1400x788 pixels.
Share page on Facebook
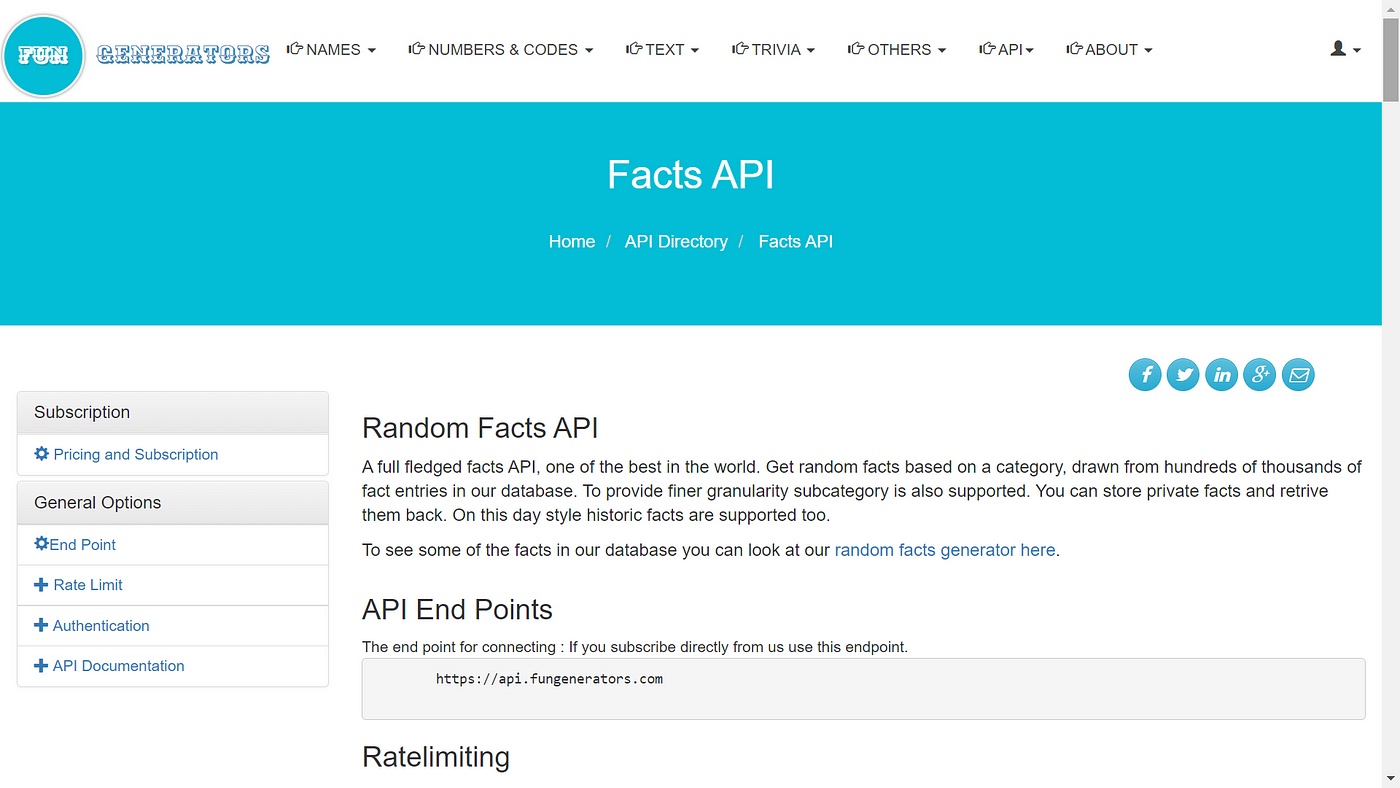(1145, 375)
